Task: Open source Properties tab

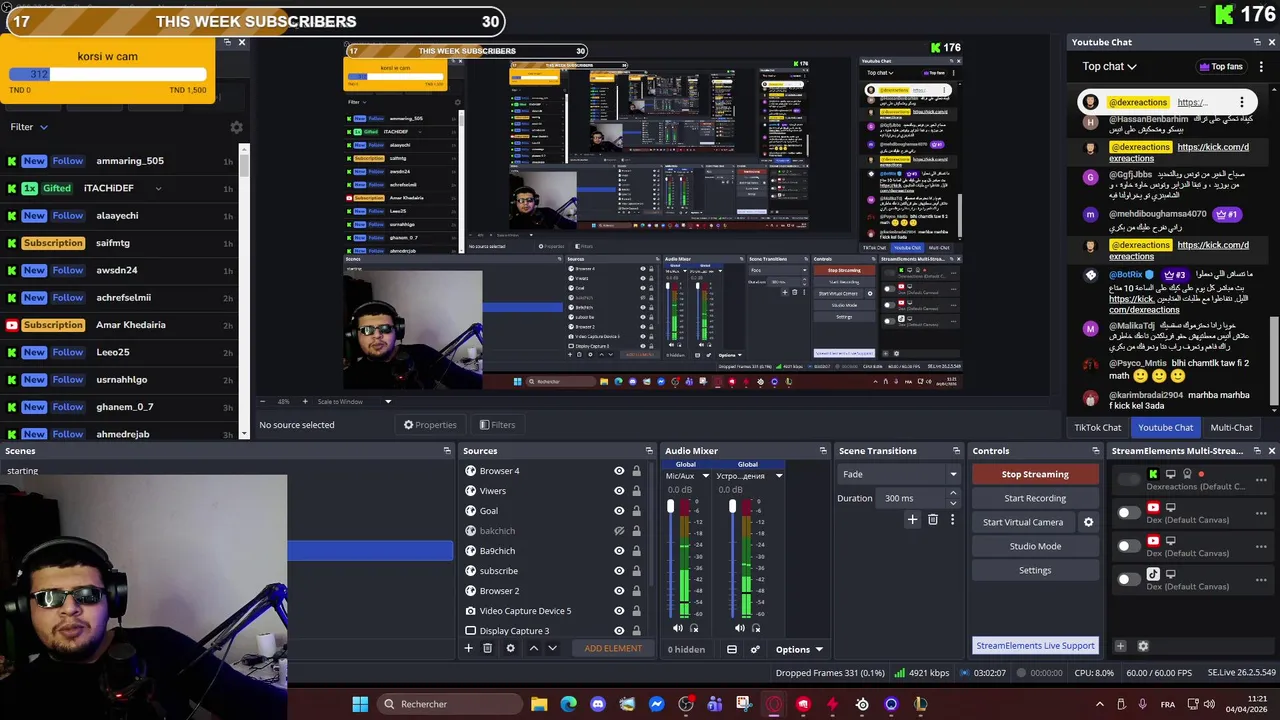Action: pos(430,425)
